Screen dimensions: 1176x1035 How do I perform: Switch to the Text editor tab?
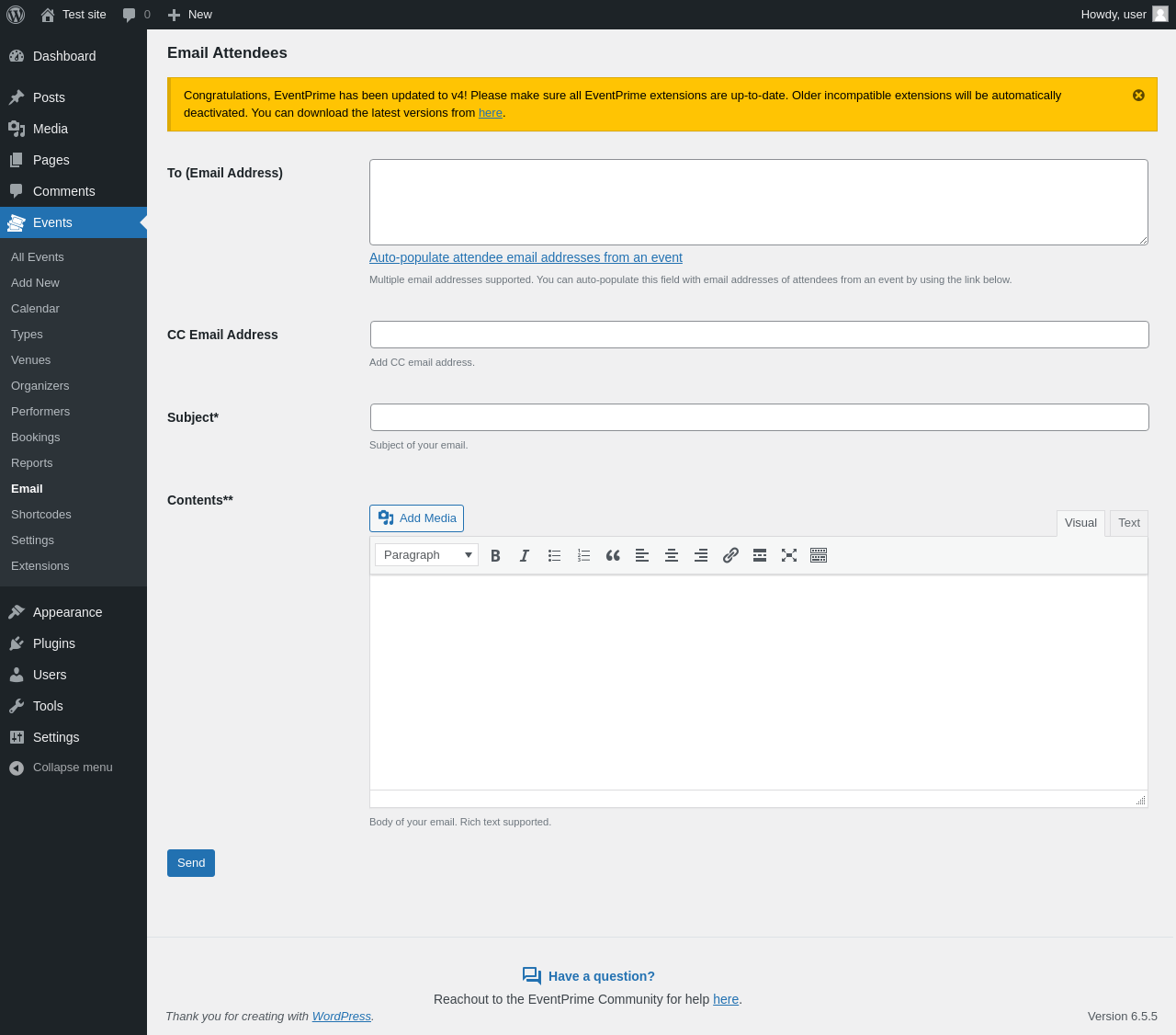[1129, 523]
